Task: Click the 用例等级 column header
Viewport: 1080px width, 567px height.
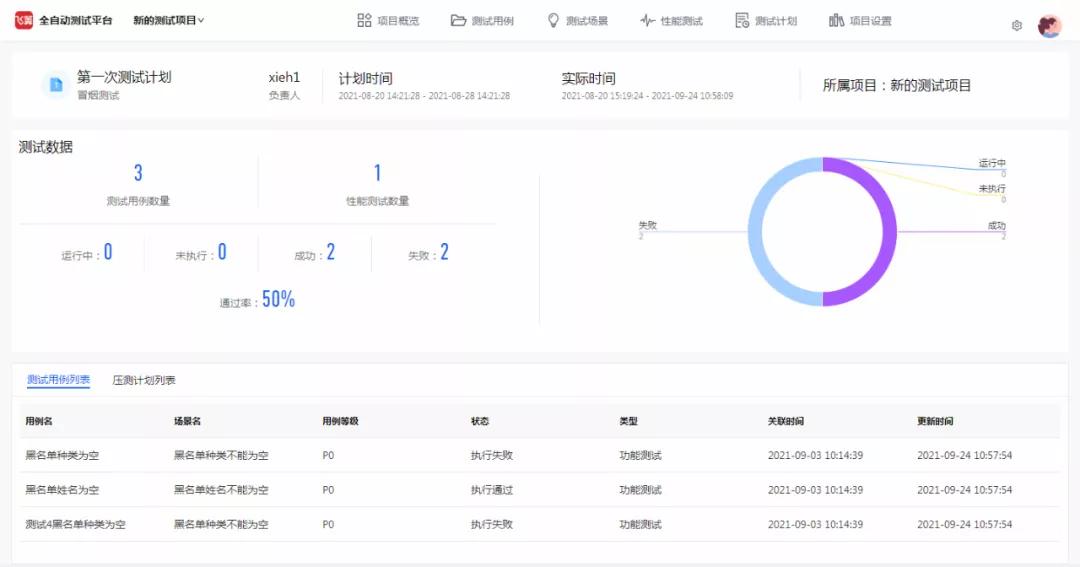Action: (340, 421)
